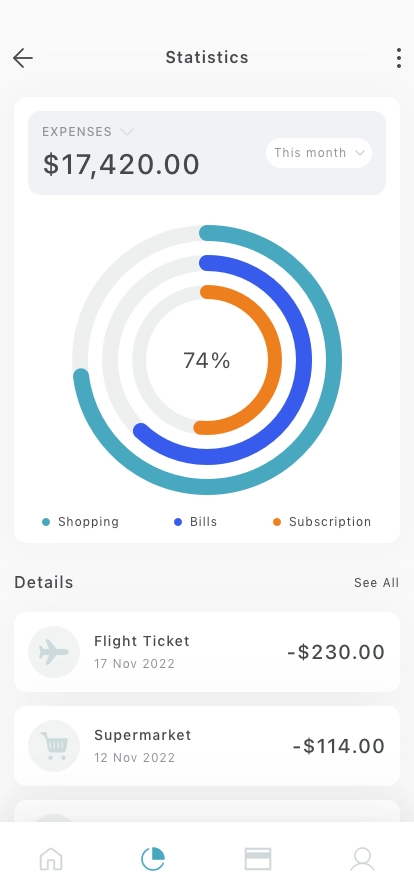Toggle the Shopping legend item
This screenshot has height=896, width=414.
pos(81,522)
